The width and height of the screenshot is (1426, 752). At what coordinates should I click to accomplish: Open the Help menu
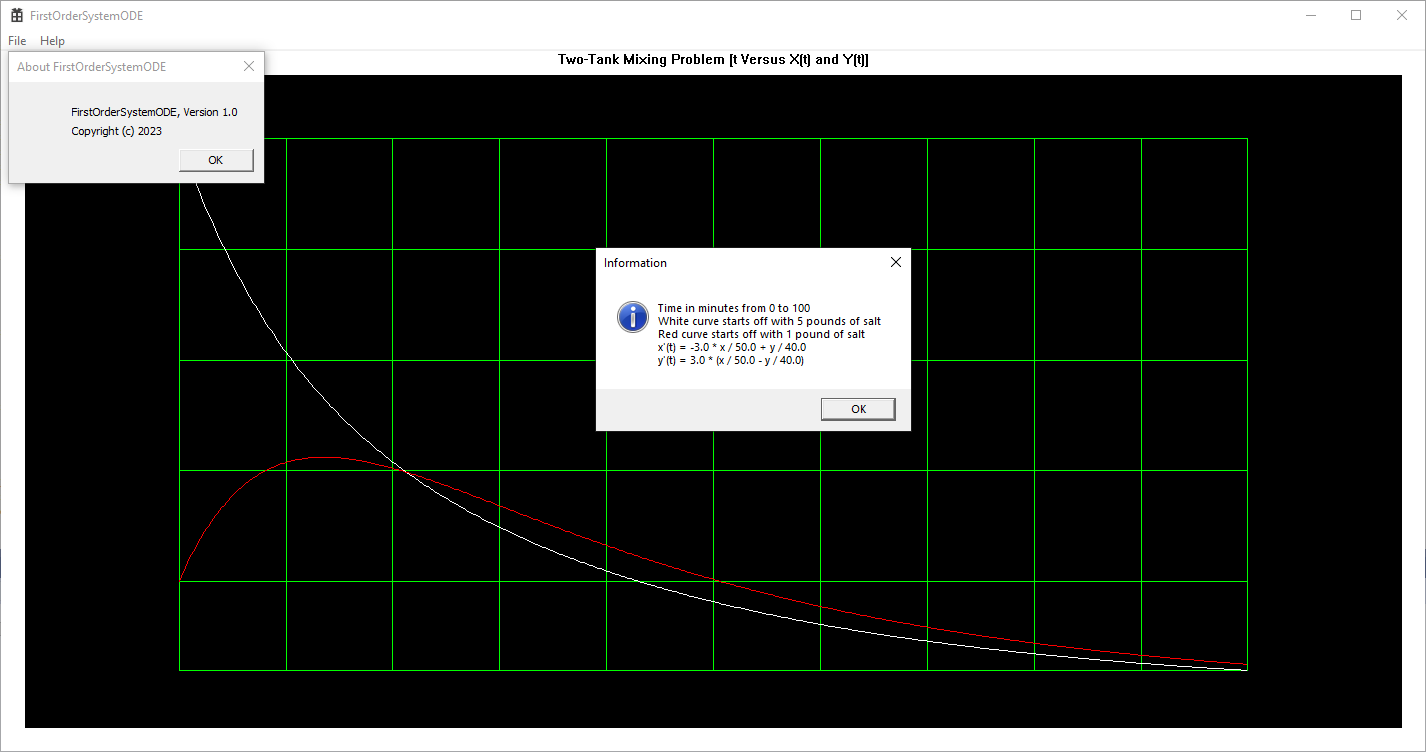[x=51, y=40]
